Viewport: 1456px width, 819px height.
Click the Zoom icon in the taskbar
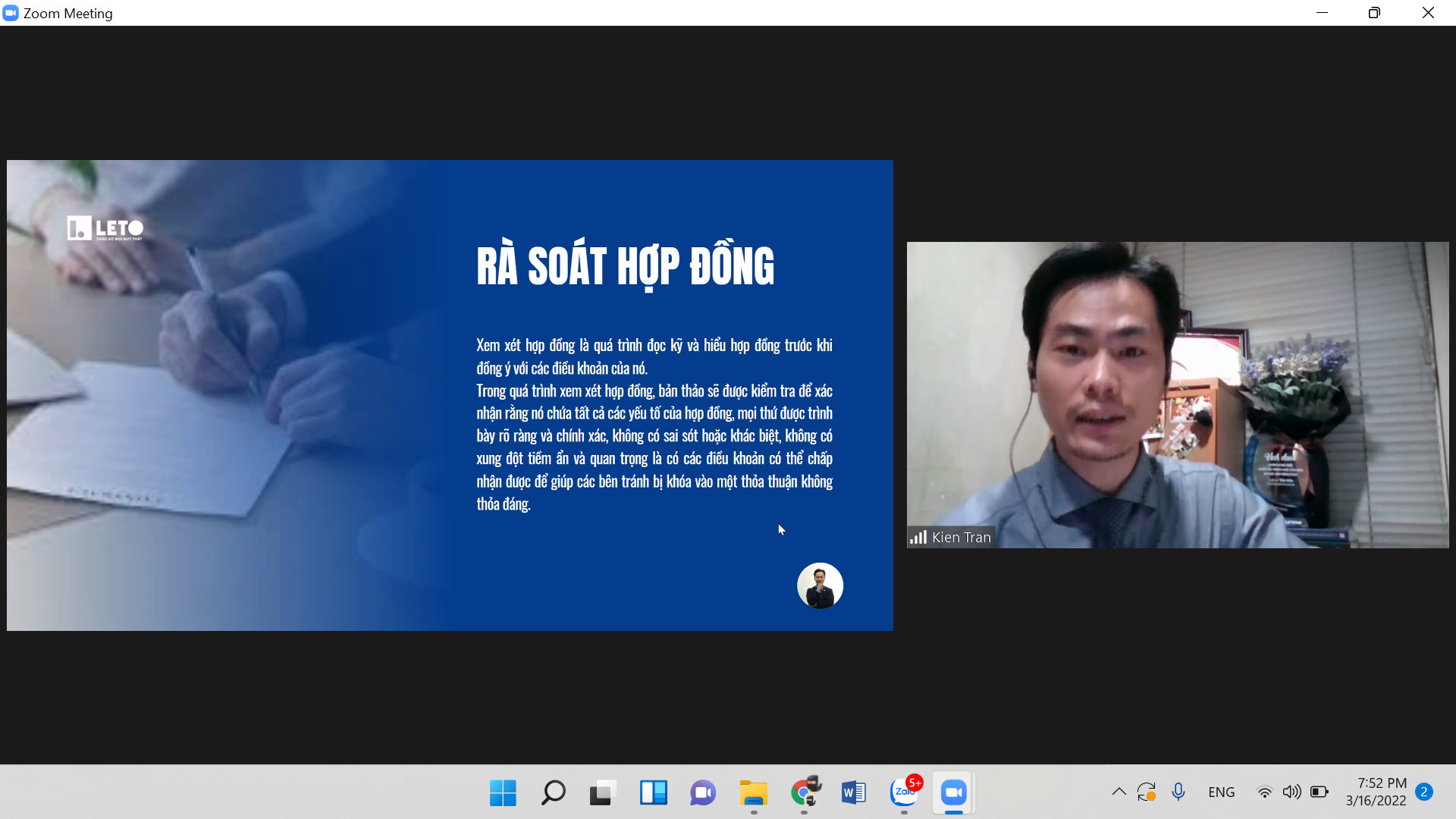coord(954,792)
